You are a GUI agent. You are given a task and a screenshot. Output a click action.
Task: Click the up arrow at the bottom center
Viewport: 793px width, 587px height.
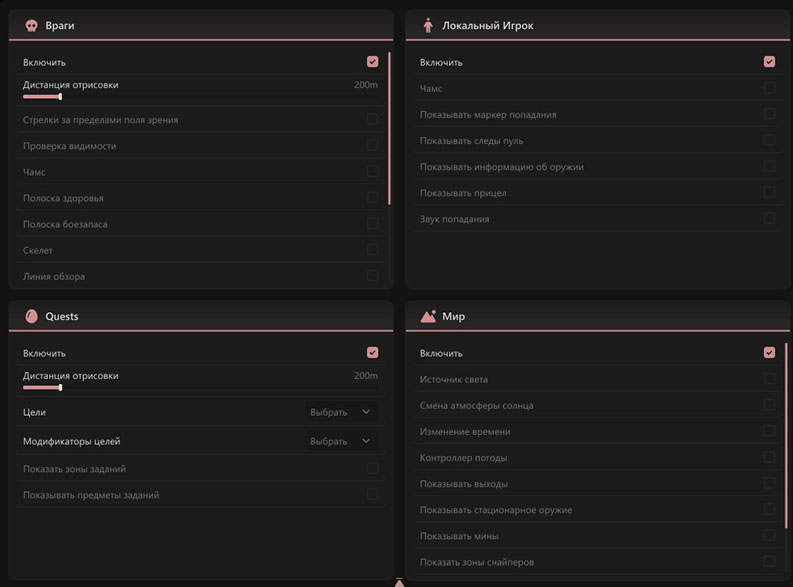[399, 582]
